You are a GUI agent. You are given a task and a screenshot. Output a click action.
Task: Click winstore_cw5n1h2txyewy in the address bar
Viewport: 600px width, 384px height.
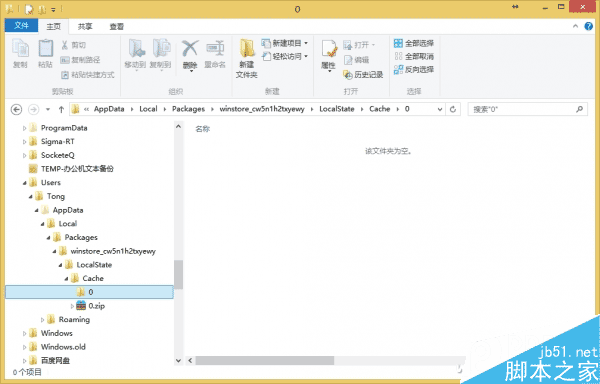pyautogui.click(x=262, y=109)
